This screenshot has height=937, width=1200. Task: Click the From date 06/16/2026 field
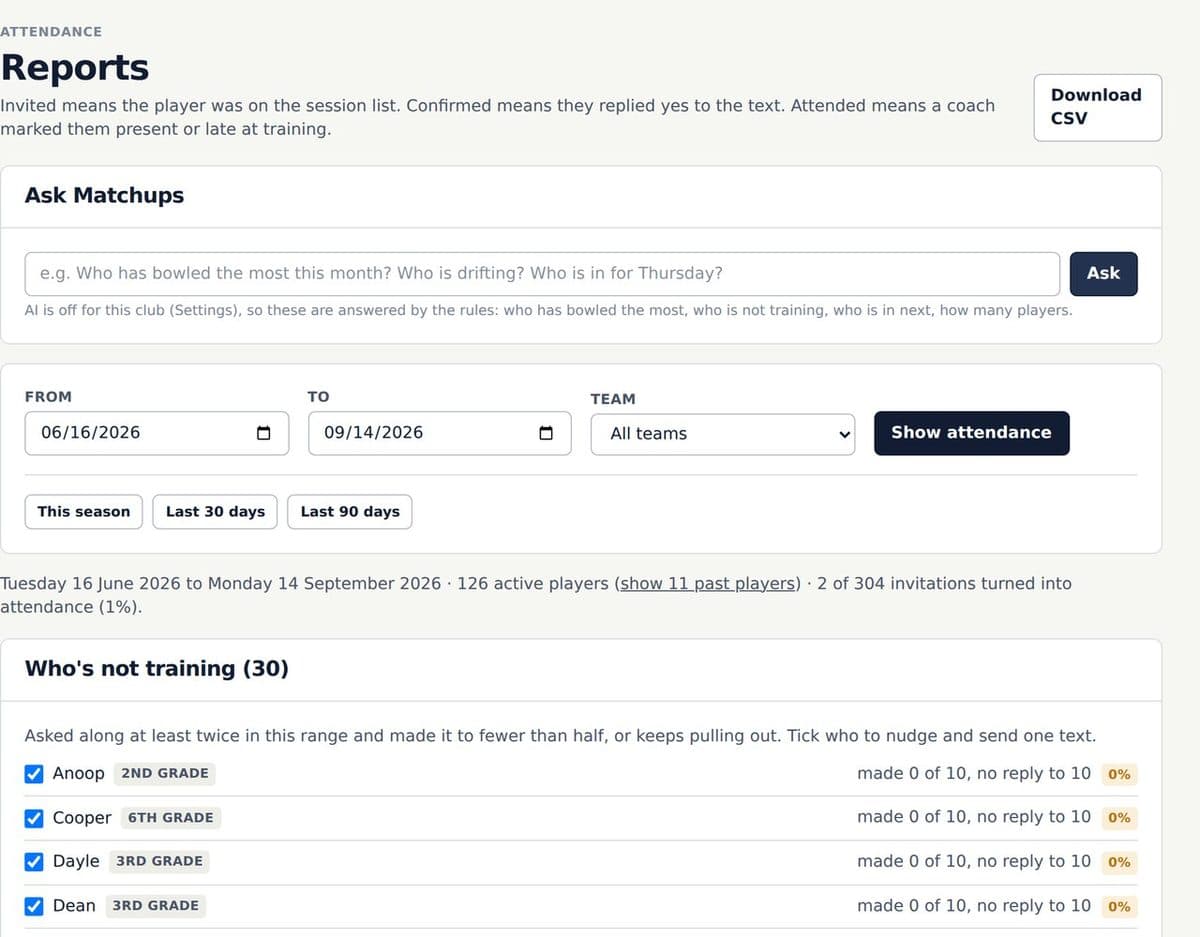click(x=157, y=433)
